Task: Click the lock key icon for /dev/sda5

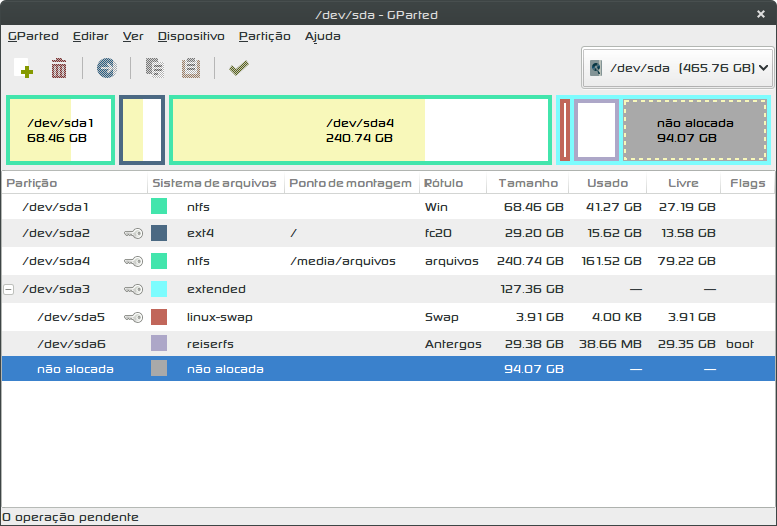Action: (x=133, y=317)
